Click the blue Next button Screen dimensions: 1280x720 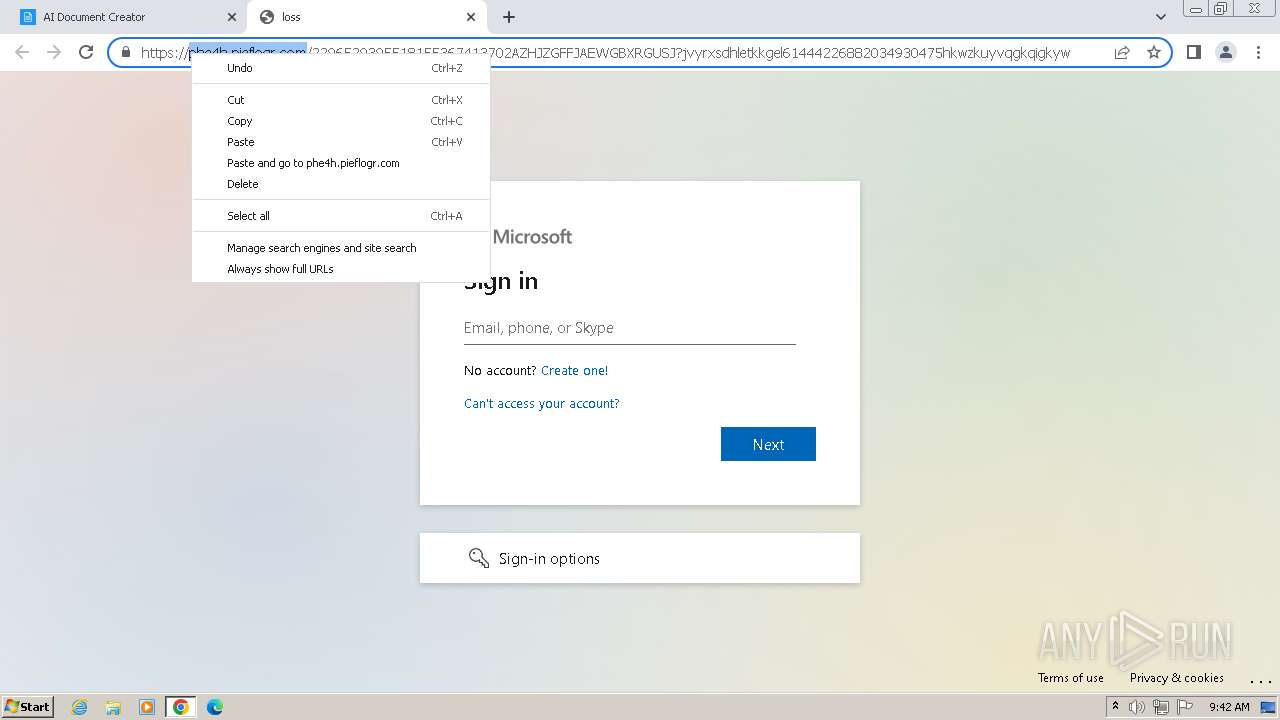[768, 444]
